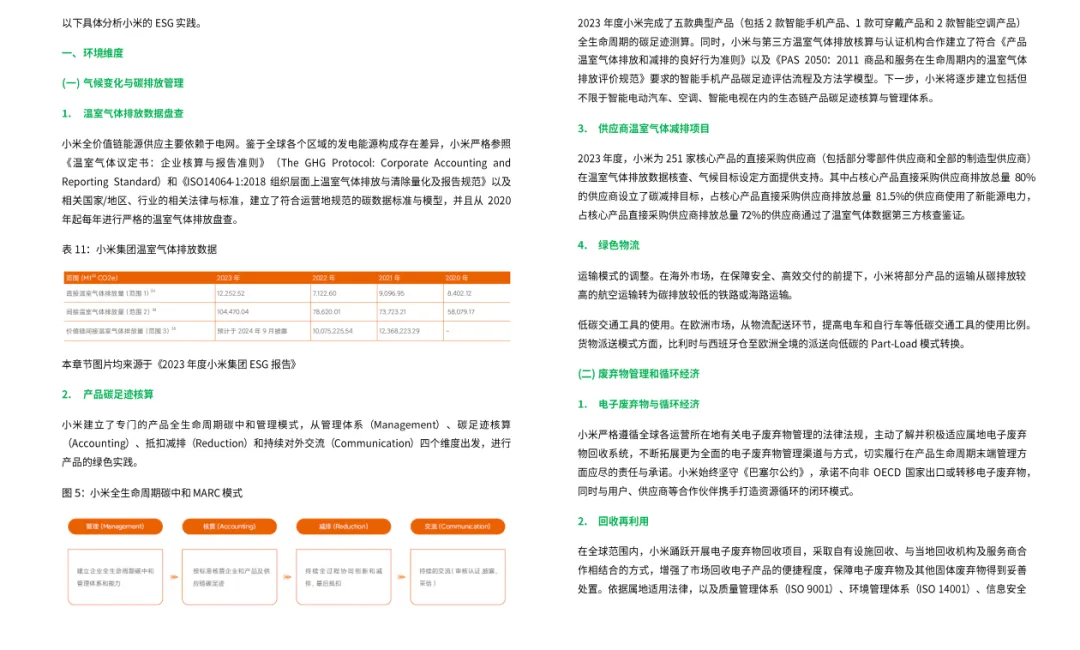Select heading "2. 回收再利用"
Screen dimensions: 1080x650
[x=613, y=521]
